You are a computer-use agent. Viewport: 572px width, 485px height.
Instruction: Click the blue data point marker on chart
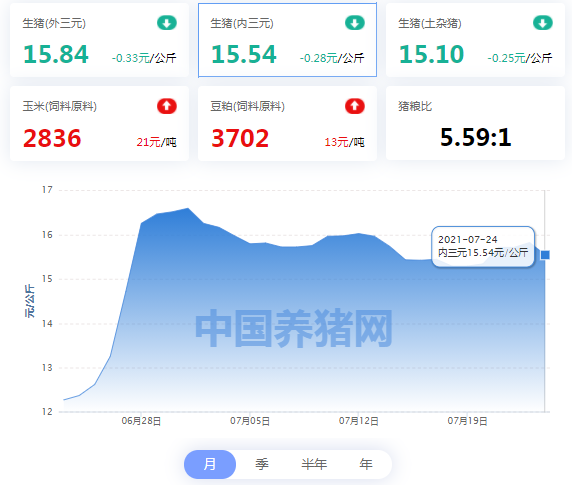(x=545, y=255)
